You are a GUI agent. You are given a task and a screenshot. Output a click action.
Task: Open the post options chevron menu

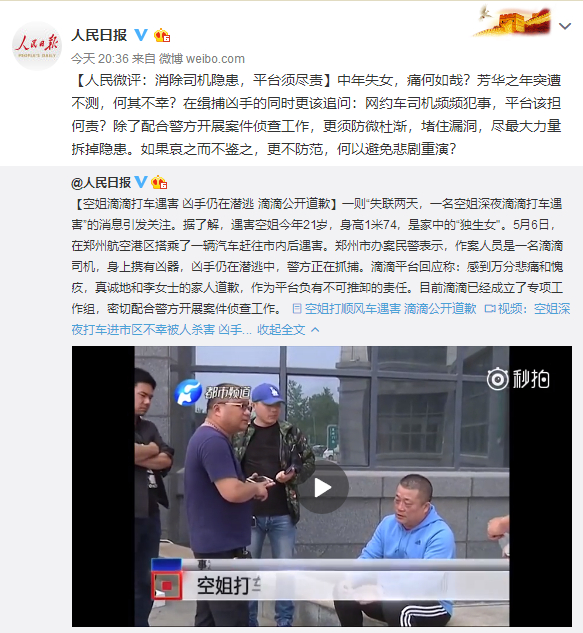click(x=564, y=26)
